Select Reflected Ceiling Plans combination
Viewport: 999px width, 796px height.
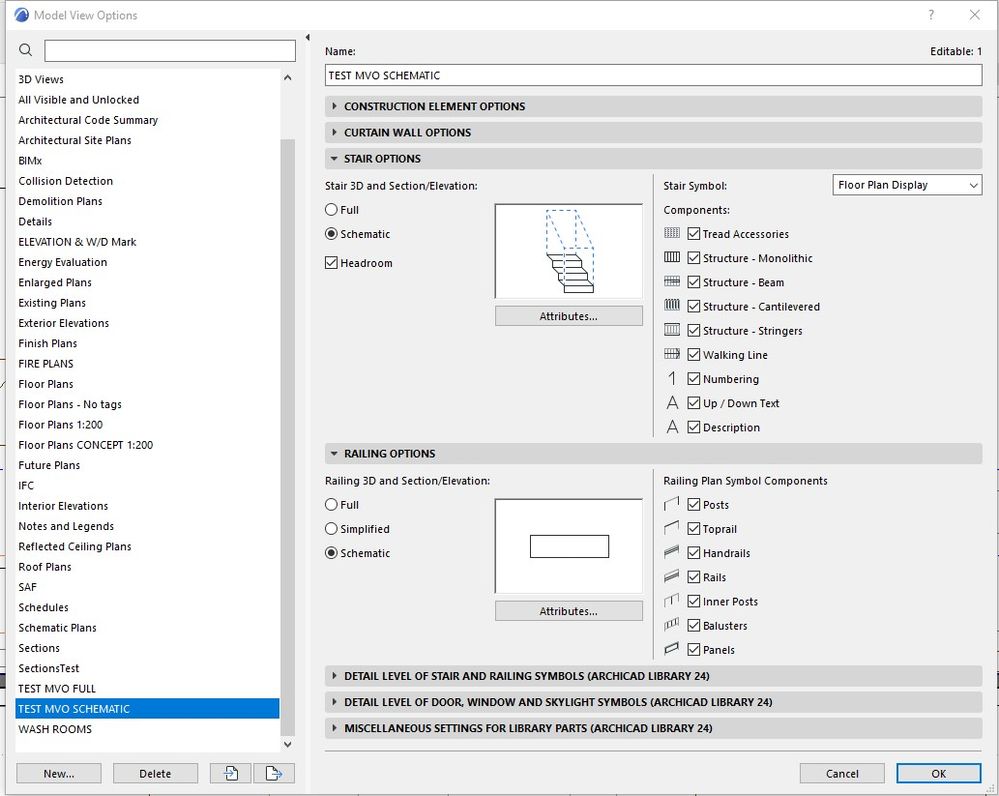(147, 546)
